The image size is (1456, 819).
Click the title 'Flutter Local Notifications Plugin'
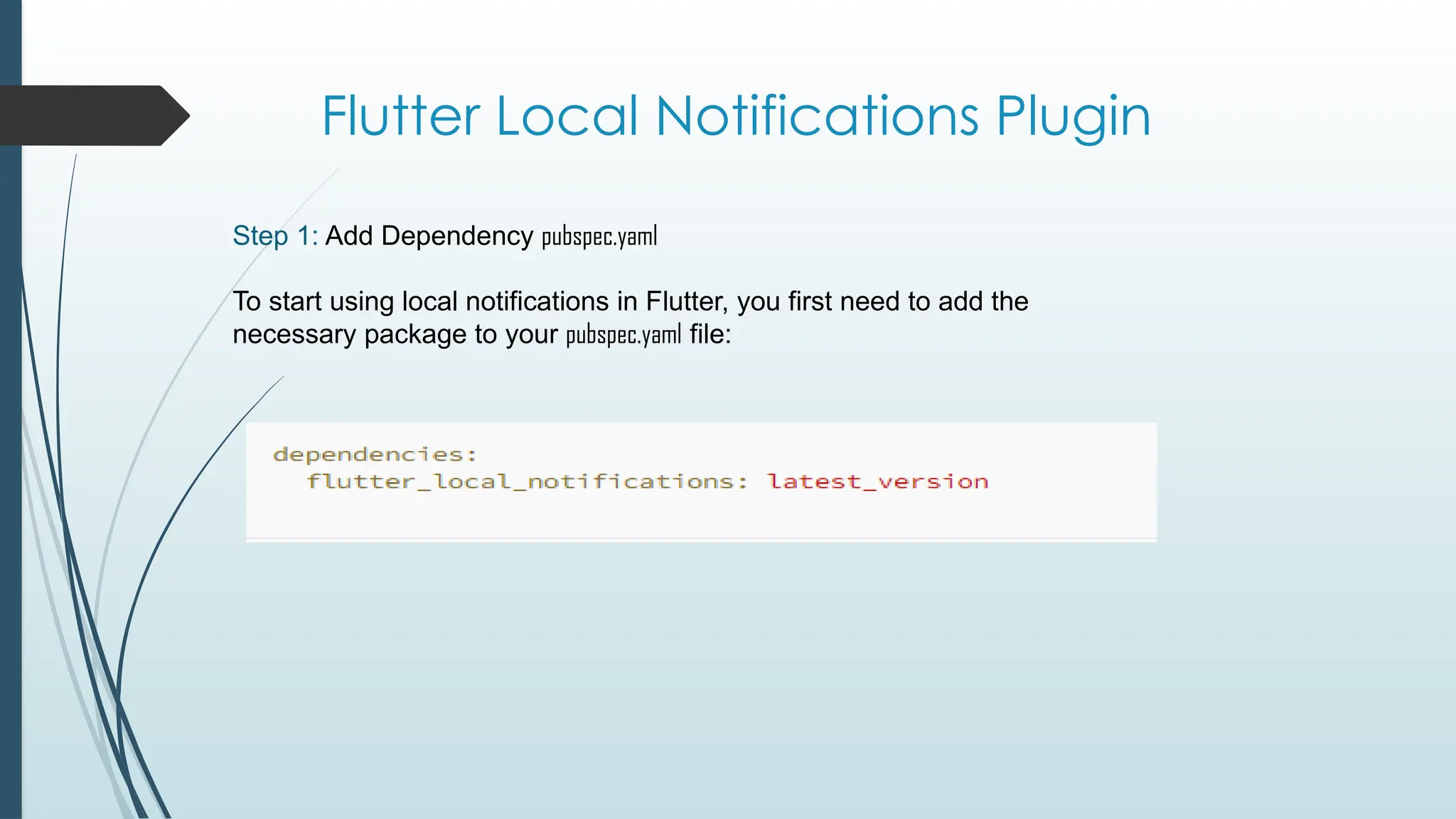point(736,117)
